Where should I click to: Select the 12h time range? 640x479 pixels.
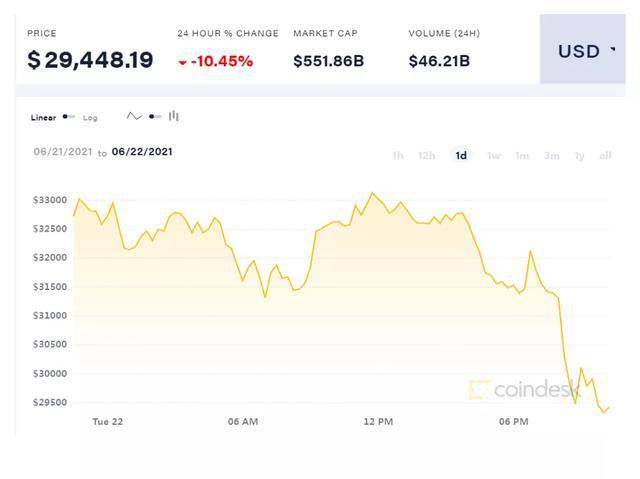point(427,155)
